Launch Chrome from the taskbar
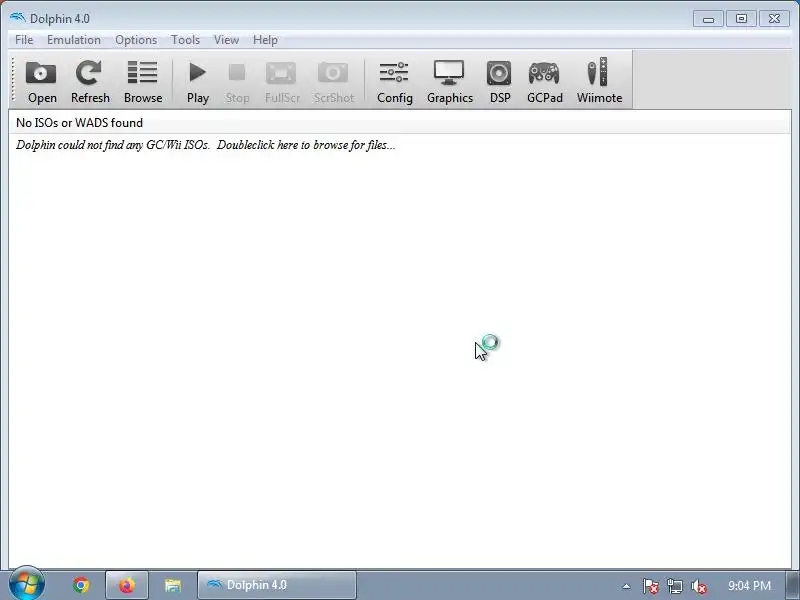The height and width of the screenshot is (600, 800). (82, 585)
